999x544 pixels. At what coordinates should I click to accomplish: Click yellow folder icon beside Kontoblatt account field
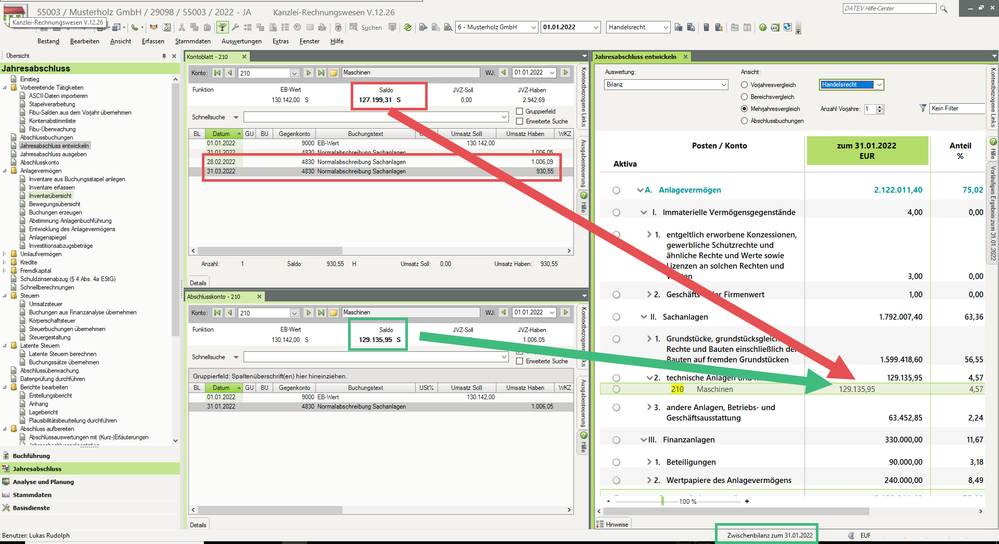(x=333, y=73)
